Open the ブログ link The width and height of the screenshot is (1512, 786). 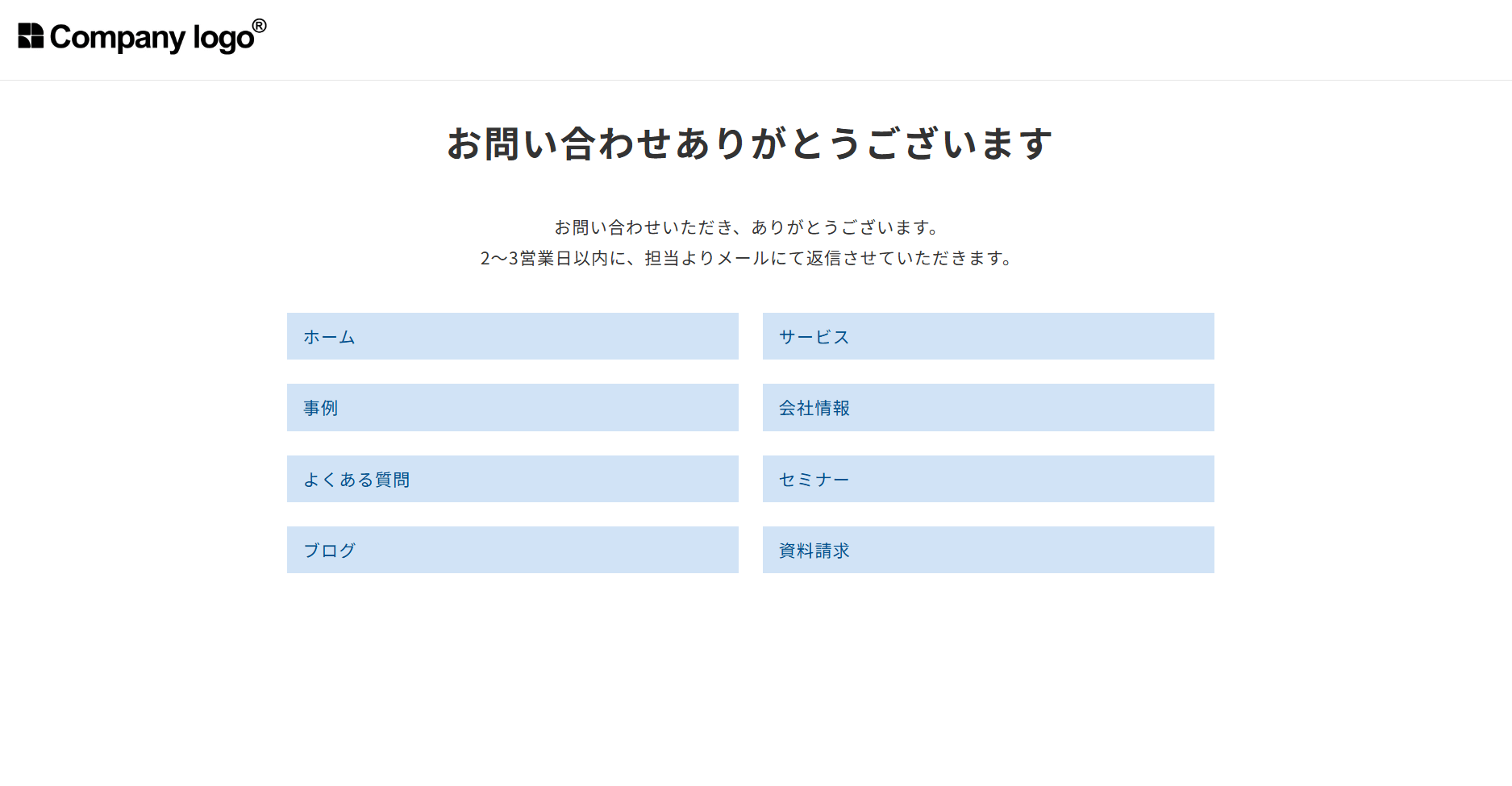coord(512,551)
